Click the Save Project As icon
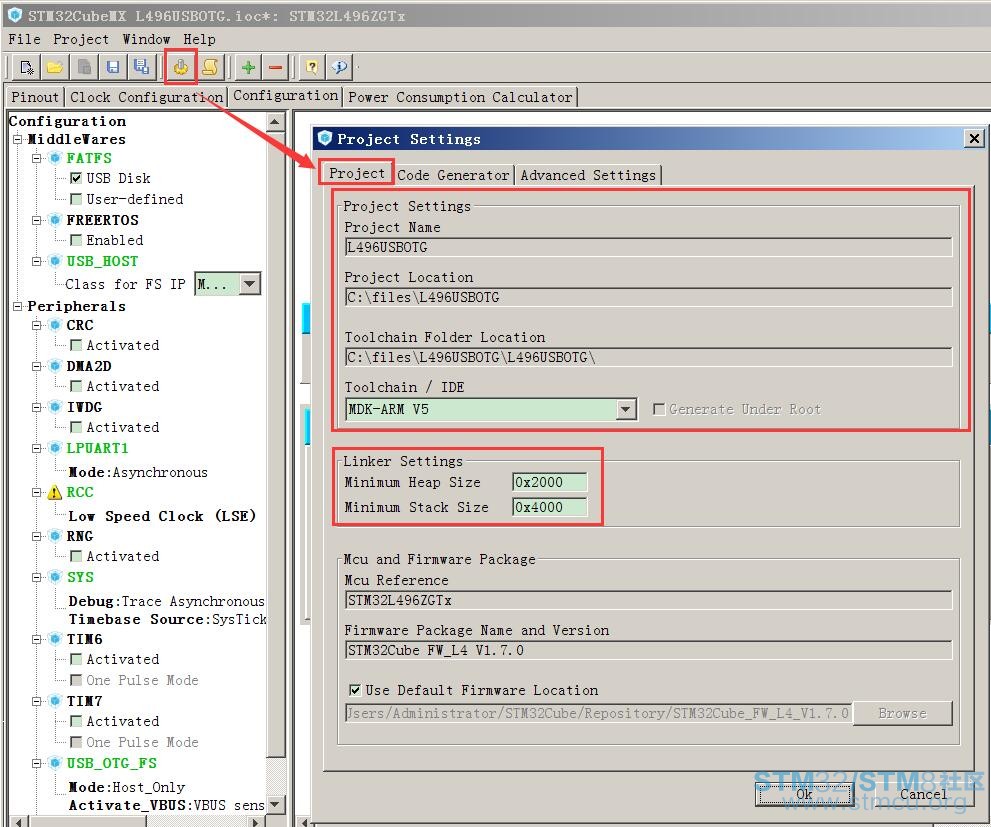The image size is (991, 827). tap(142, 67)
